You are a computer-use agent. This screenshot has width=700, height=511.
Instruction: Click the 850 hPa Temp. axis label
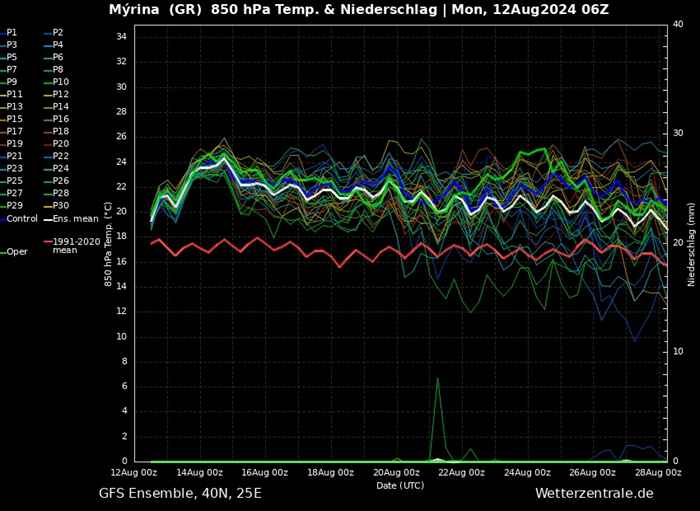107,243
